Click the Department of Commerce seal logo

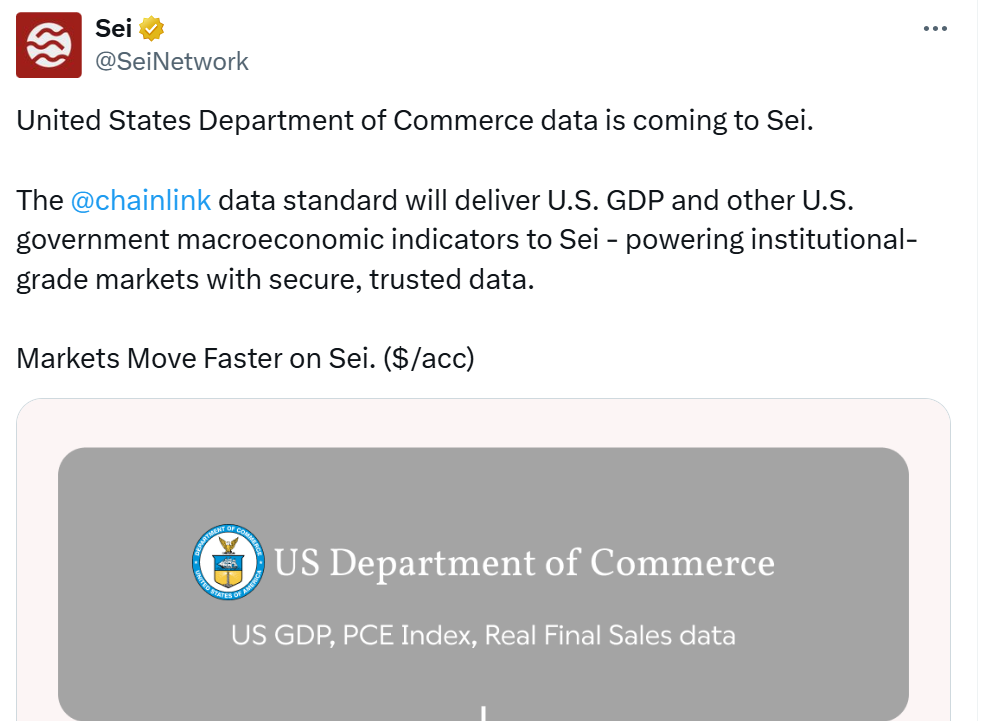pos(228,562)
